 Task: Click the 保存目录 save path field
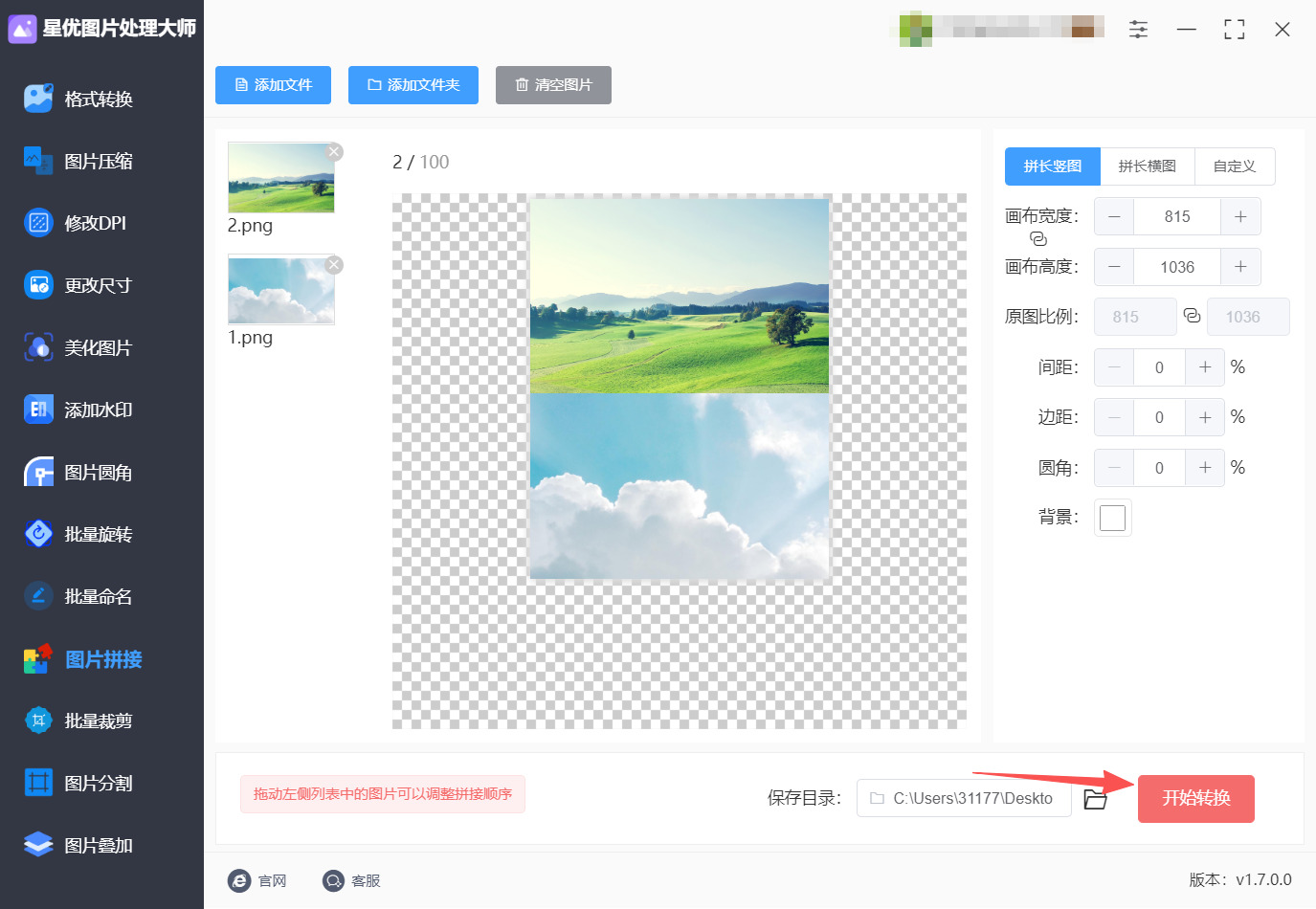(964, 798)
